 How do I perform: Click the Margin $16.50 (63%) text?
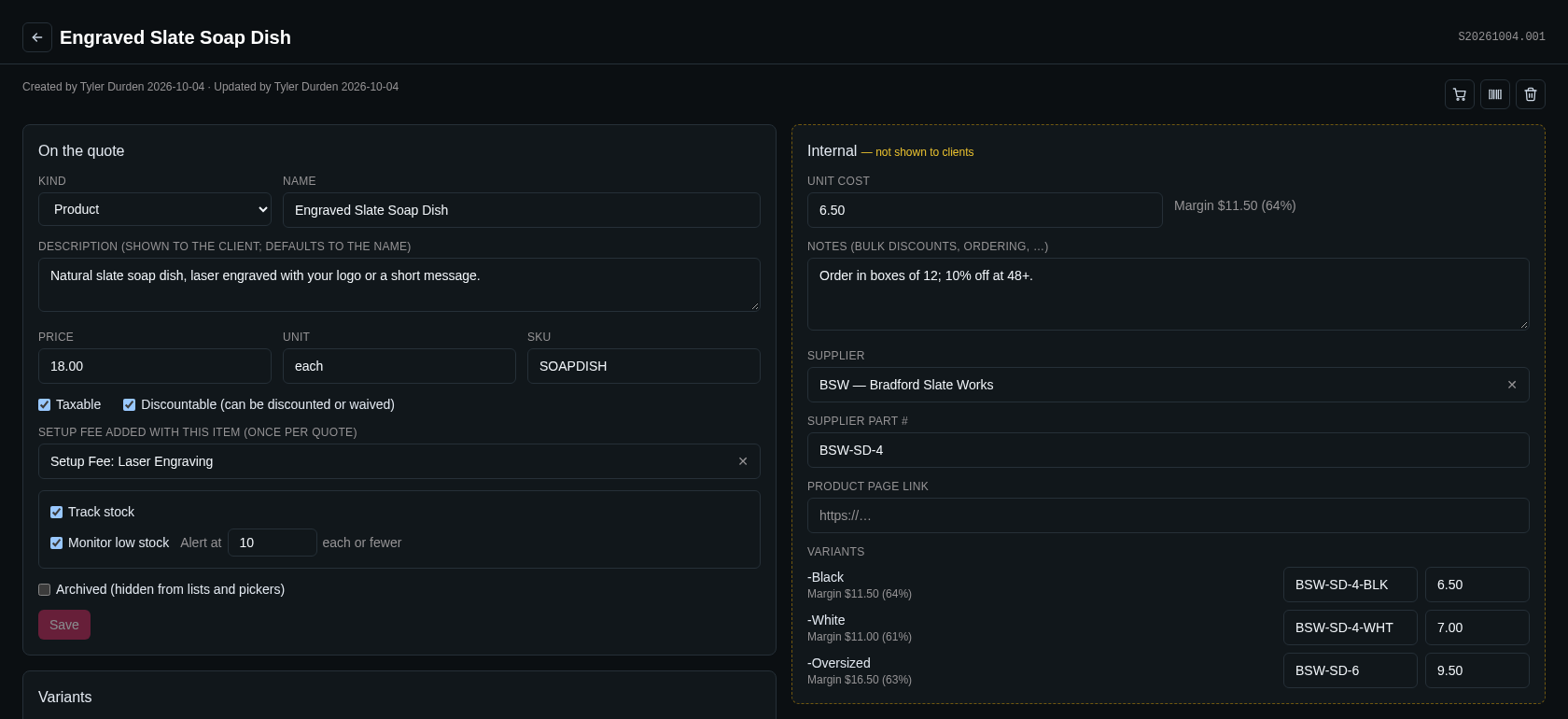pos(860,680)
